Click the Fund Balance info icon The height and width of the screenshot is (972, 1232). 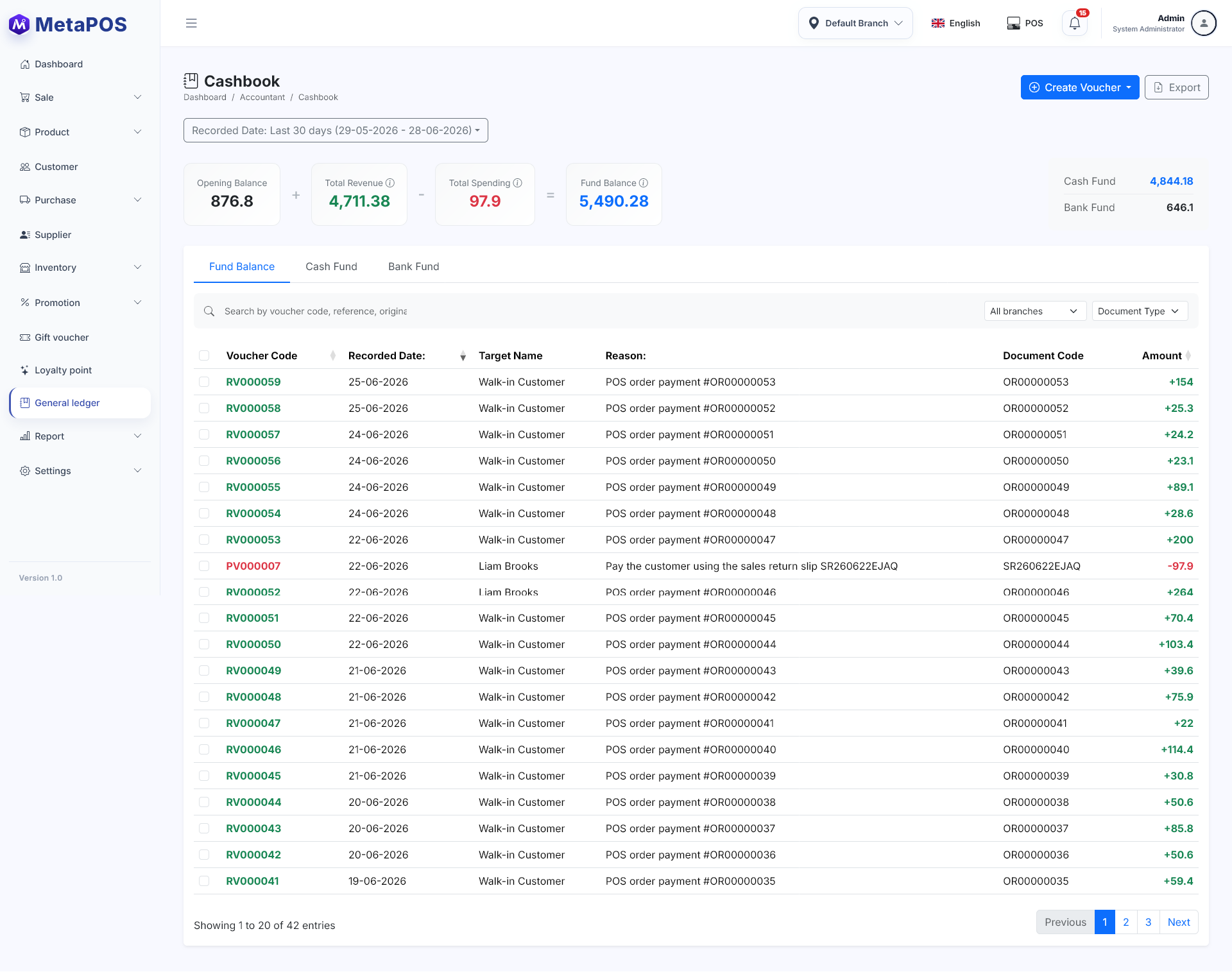(x=644, y=183)
